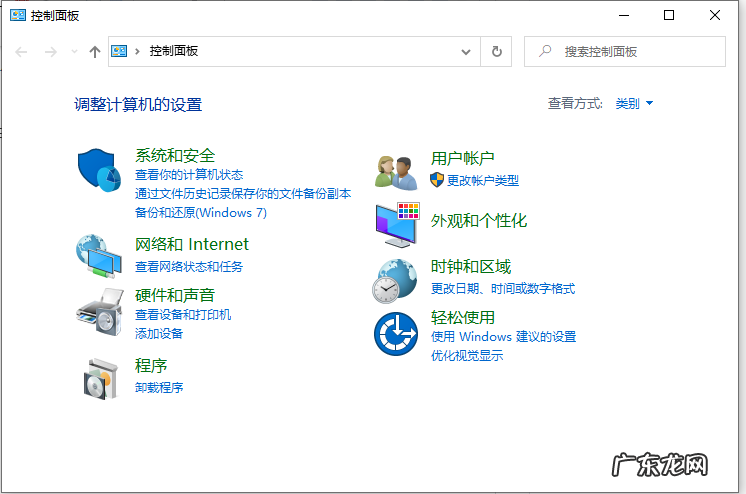
Task: Open the 类别 view-by dropdown
Action: (634, 103)
